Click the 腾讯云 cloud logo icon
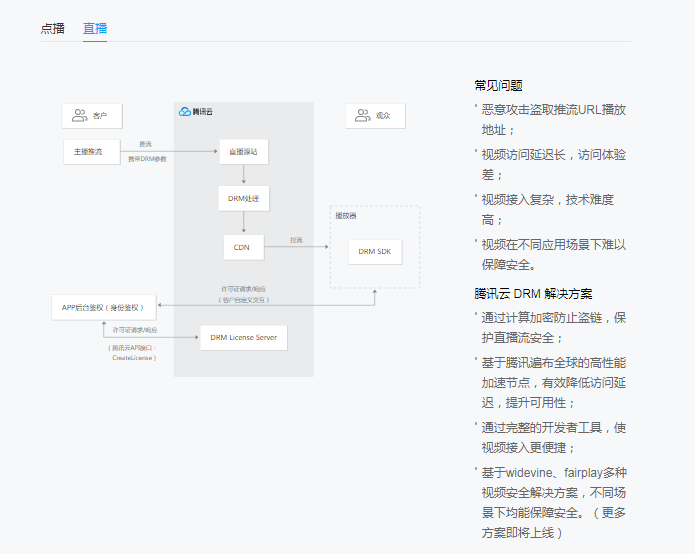695x554 pixels. [x=184, y=112]
